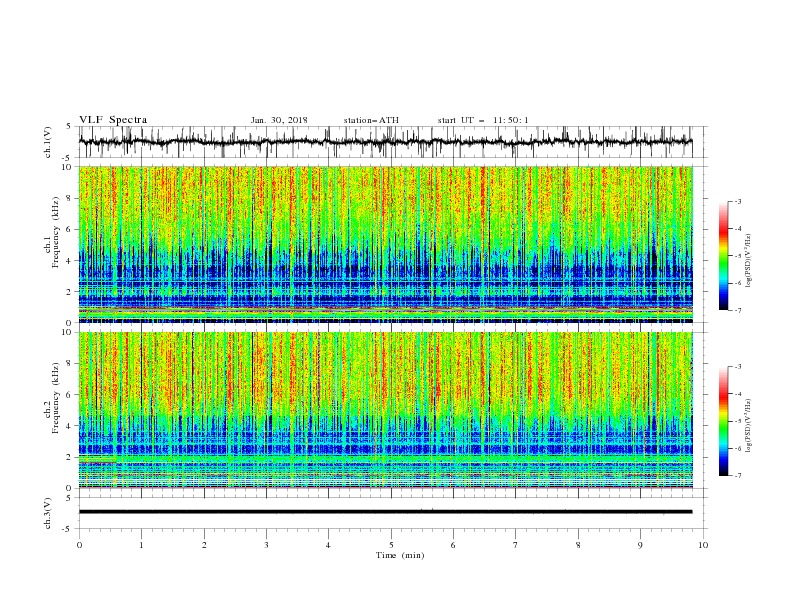Click the ch.1(V) waveform axis label
The height and width of the screenshot is (612, 792).
48,142
